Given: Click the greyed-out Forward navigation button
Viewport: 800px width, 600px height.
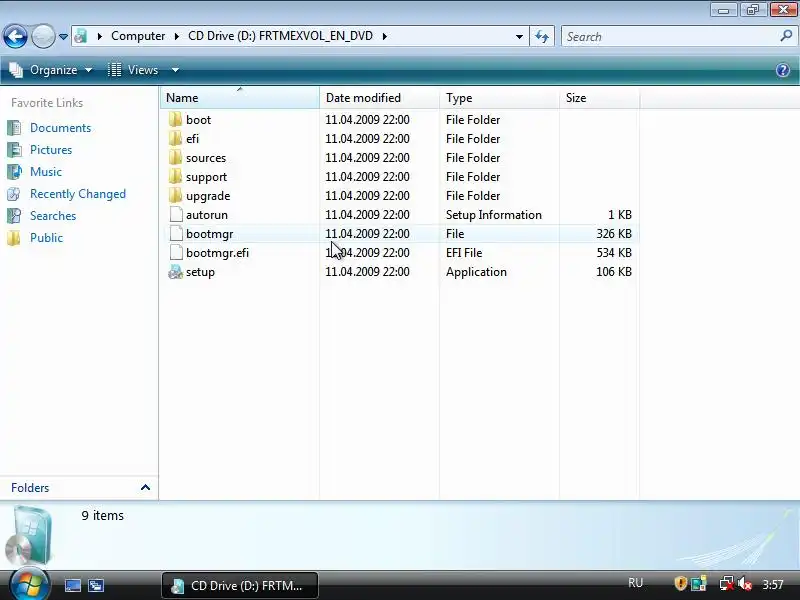Looking at the screenshot, I should 43,37.
